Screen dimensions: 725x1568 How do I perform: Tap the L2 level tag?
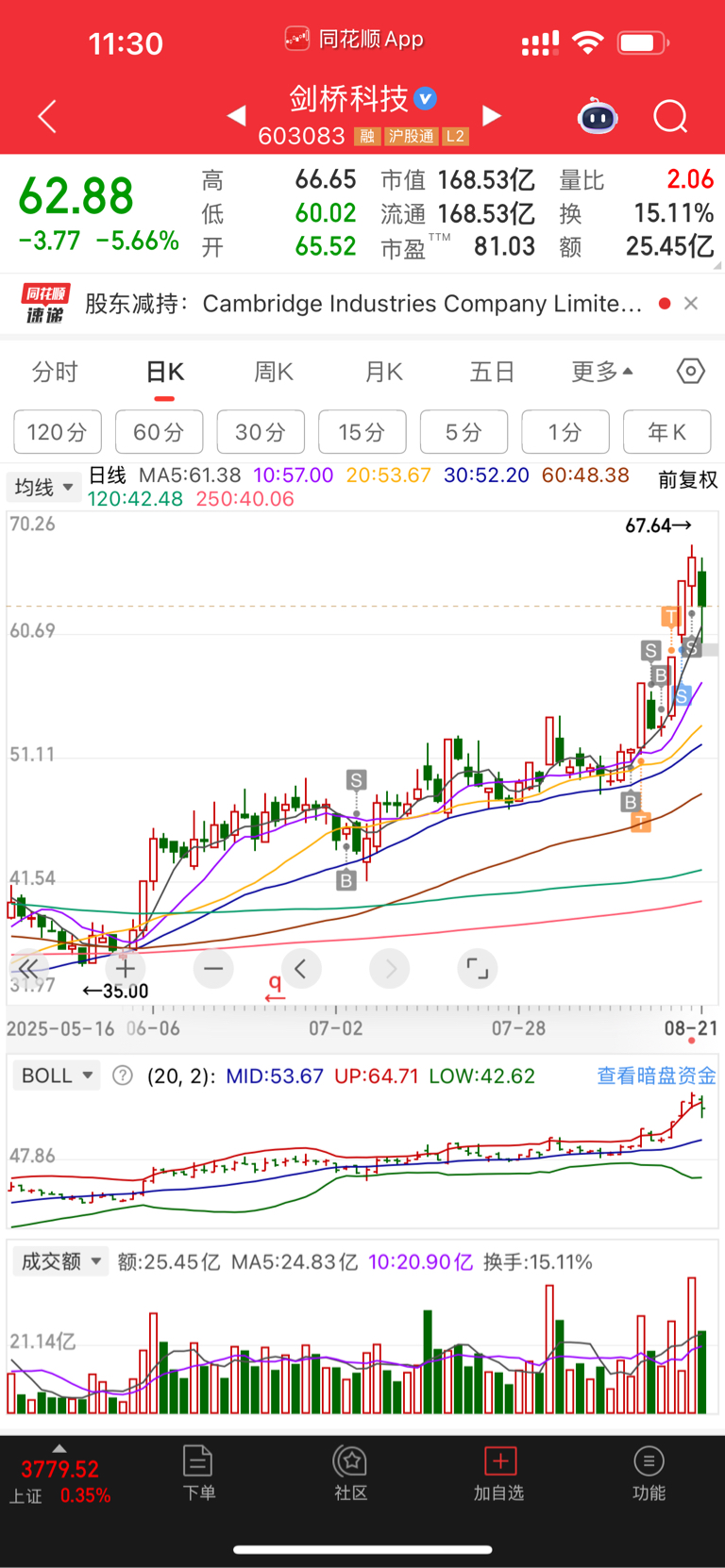455,137
